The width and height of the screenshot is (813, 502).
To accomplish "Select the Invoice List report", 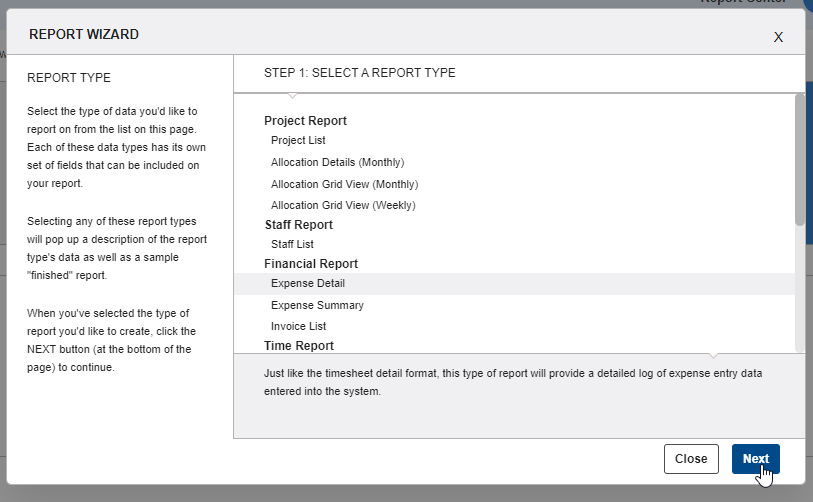I will pos(298,326).
